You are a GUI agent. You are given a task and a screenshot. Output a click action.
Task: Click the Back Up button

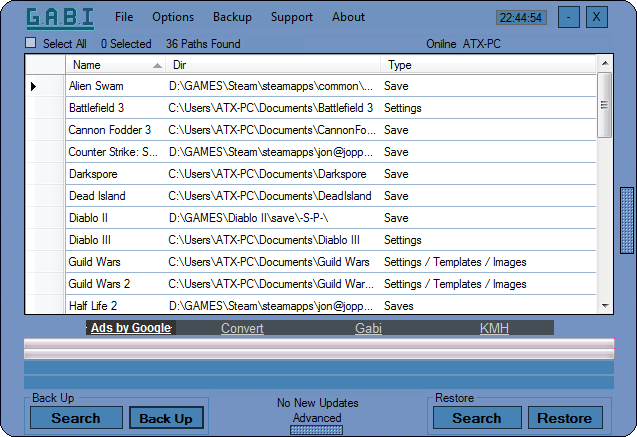tap(166, 418)
